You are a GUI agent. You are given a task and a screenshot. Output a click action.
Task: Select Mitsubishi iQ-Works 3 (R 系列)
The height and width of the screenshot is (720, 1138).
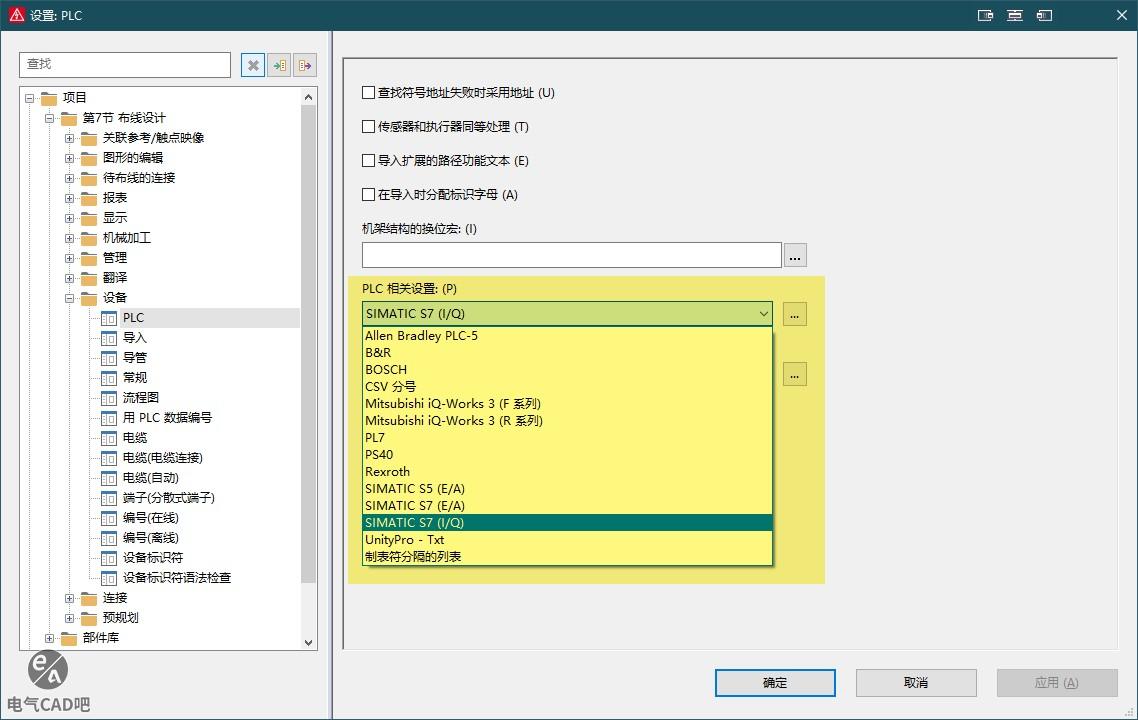[x=567, y=421]
